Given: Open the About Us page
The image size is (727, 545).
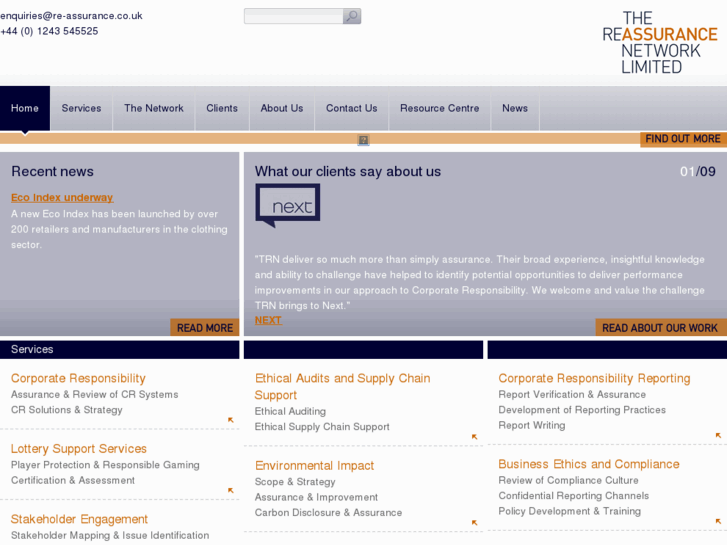Looking at the screenshot, I should coord(282,108).
